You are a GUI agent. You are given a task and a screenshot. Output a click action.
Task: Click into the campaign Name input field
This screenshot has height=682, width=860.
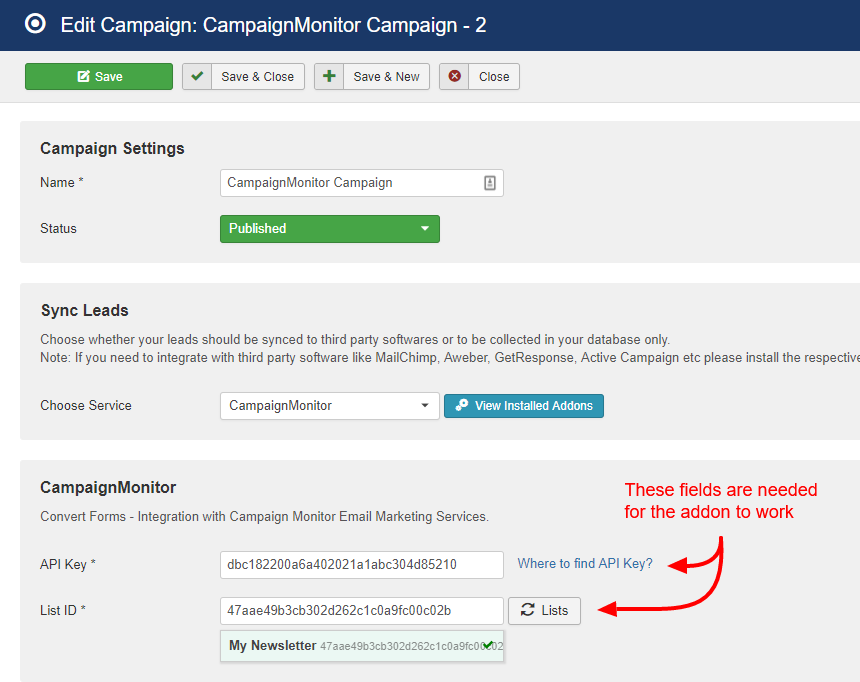(x=361, y=183)
